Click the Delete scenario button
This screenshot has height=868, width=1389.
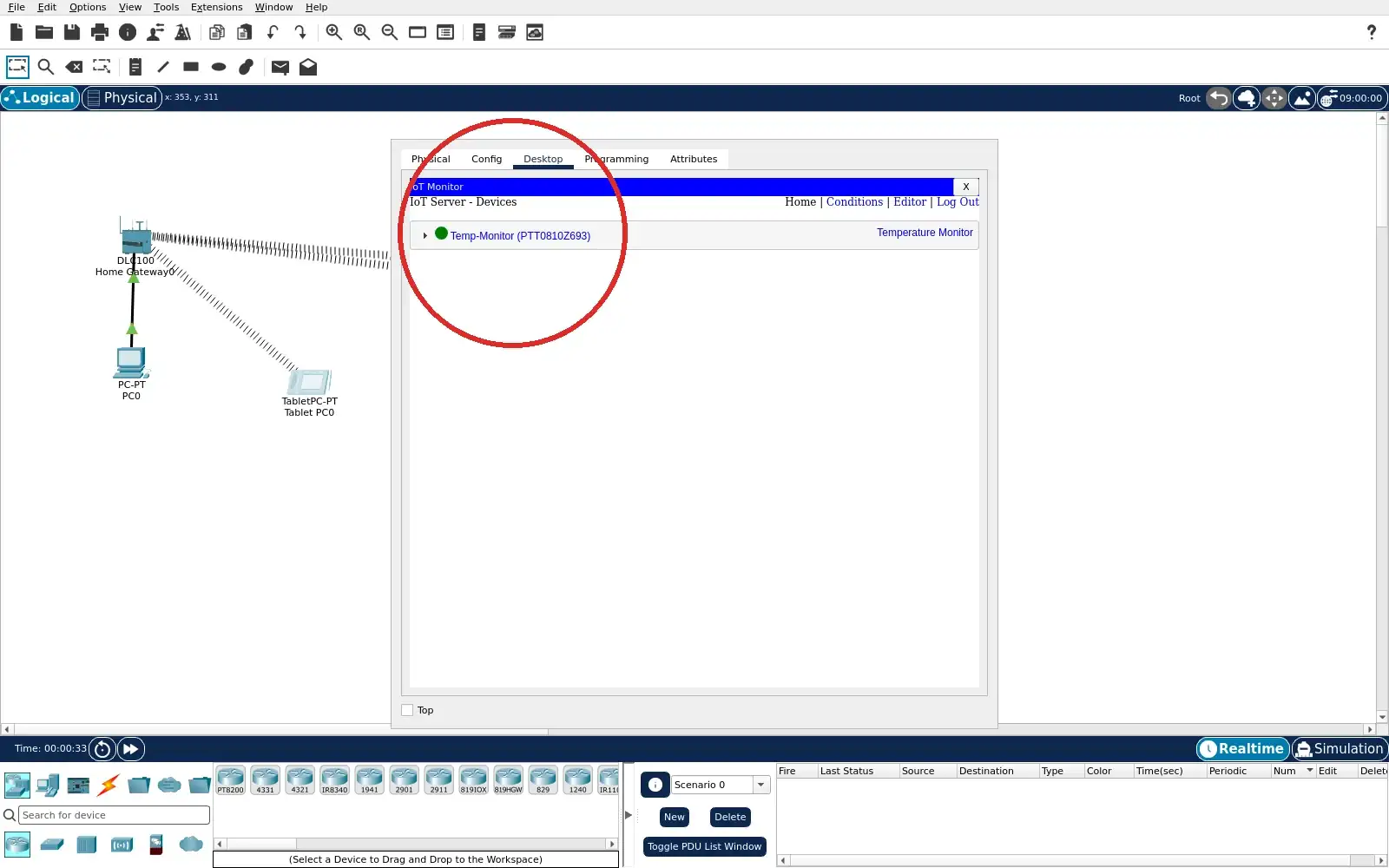coord(730,817)
